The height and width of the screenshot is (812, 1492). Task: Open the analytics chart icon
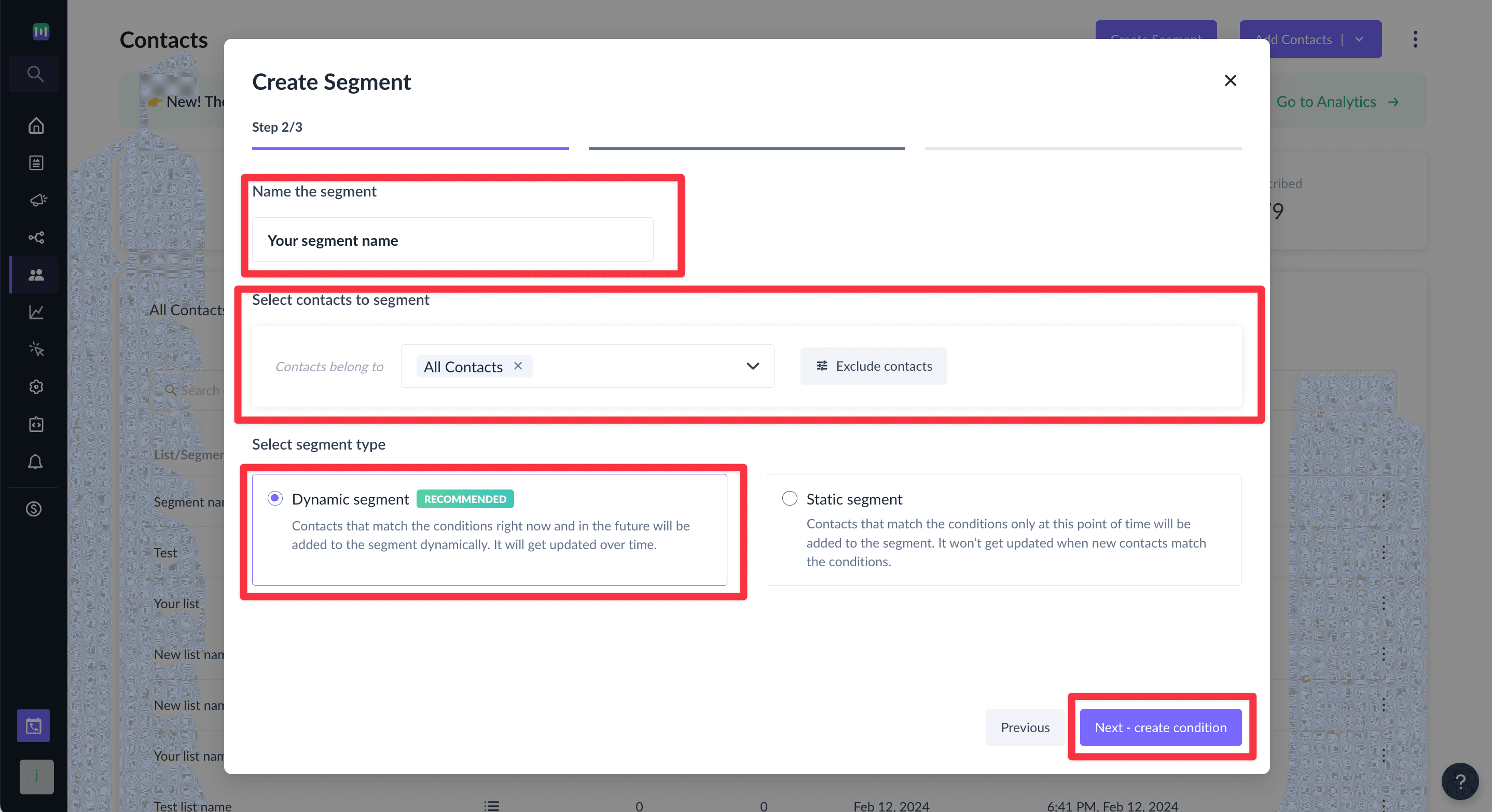pyautogui.click(x=35, y=312)
